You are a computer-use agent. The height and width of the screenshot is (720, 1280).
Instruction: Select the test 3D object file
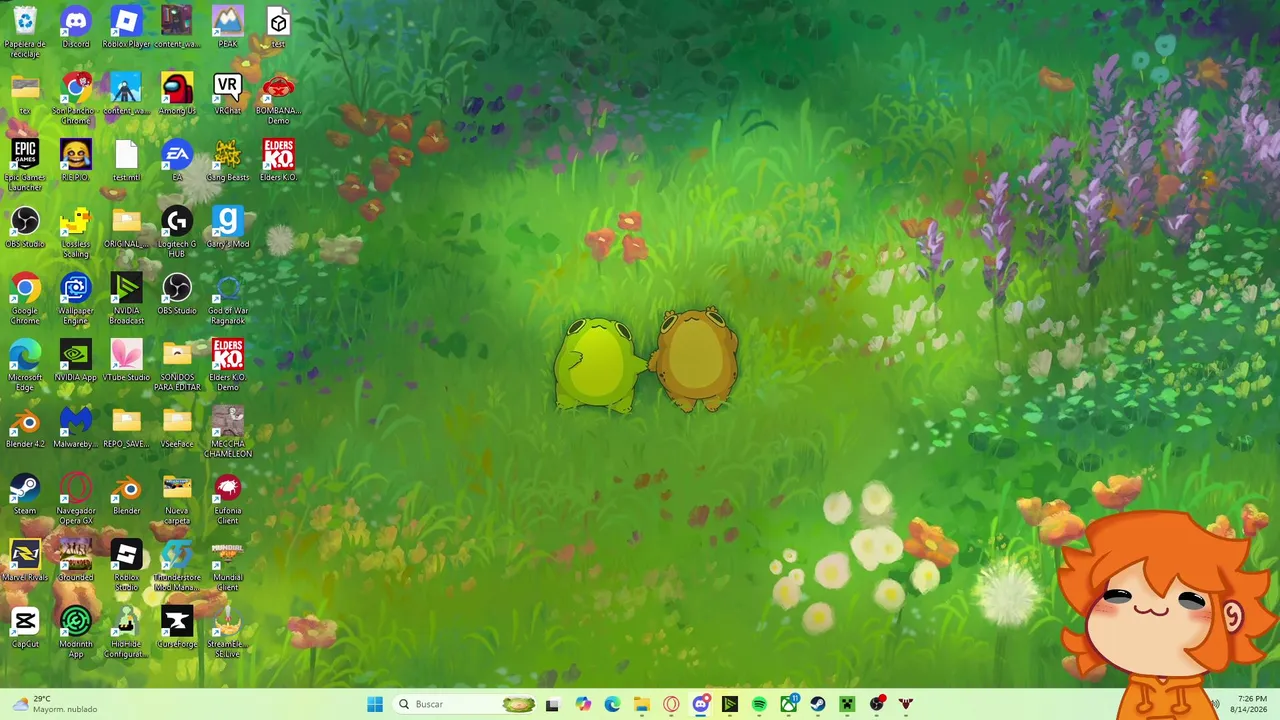tap(279, 27)
